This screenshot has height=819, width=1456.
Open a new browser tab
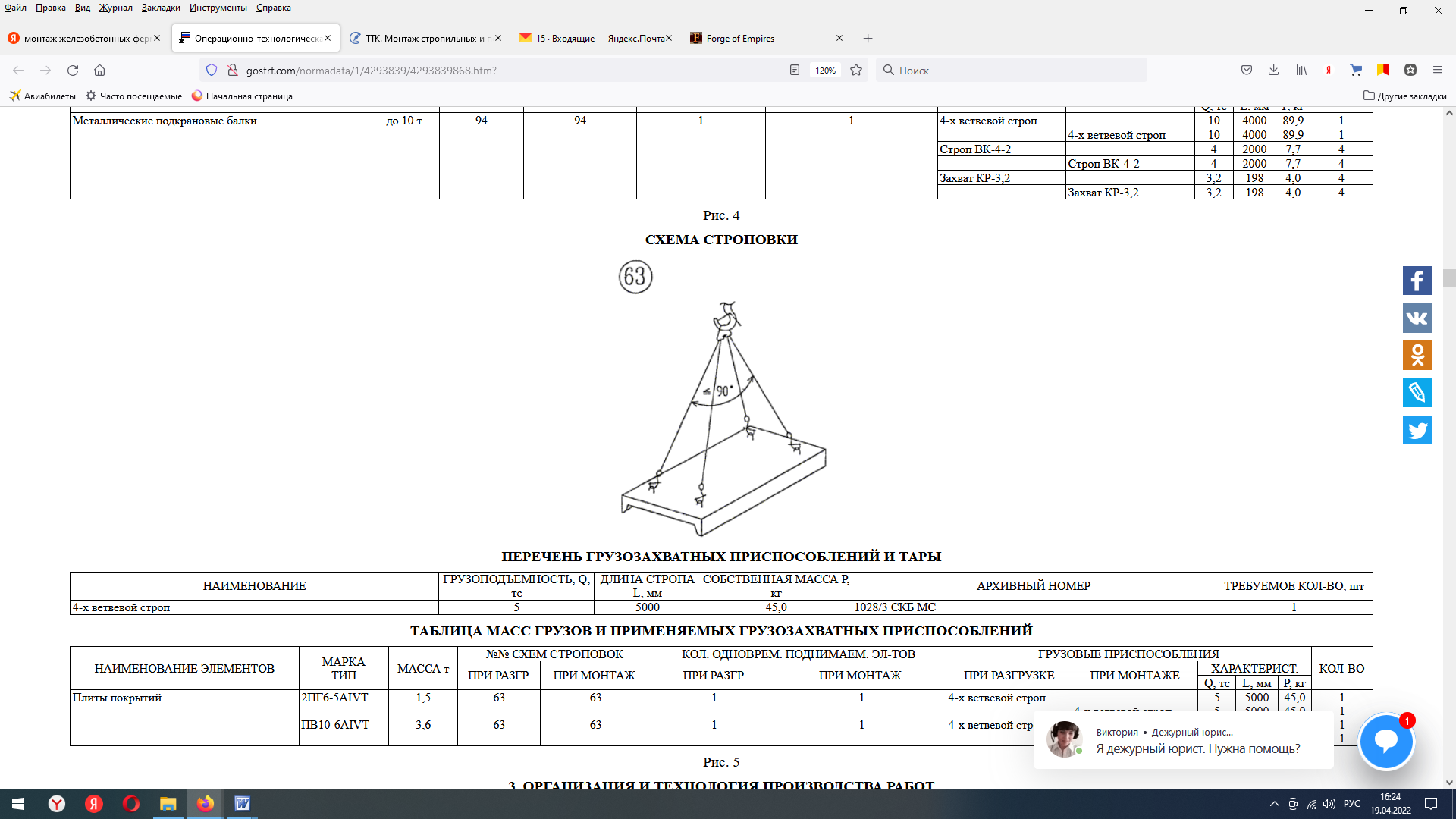click(868, 39)
